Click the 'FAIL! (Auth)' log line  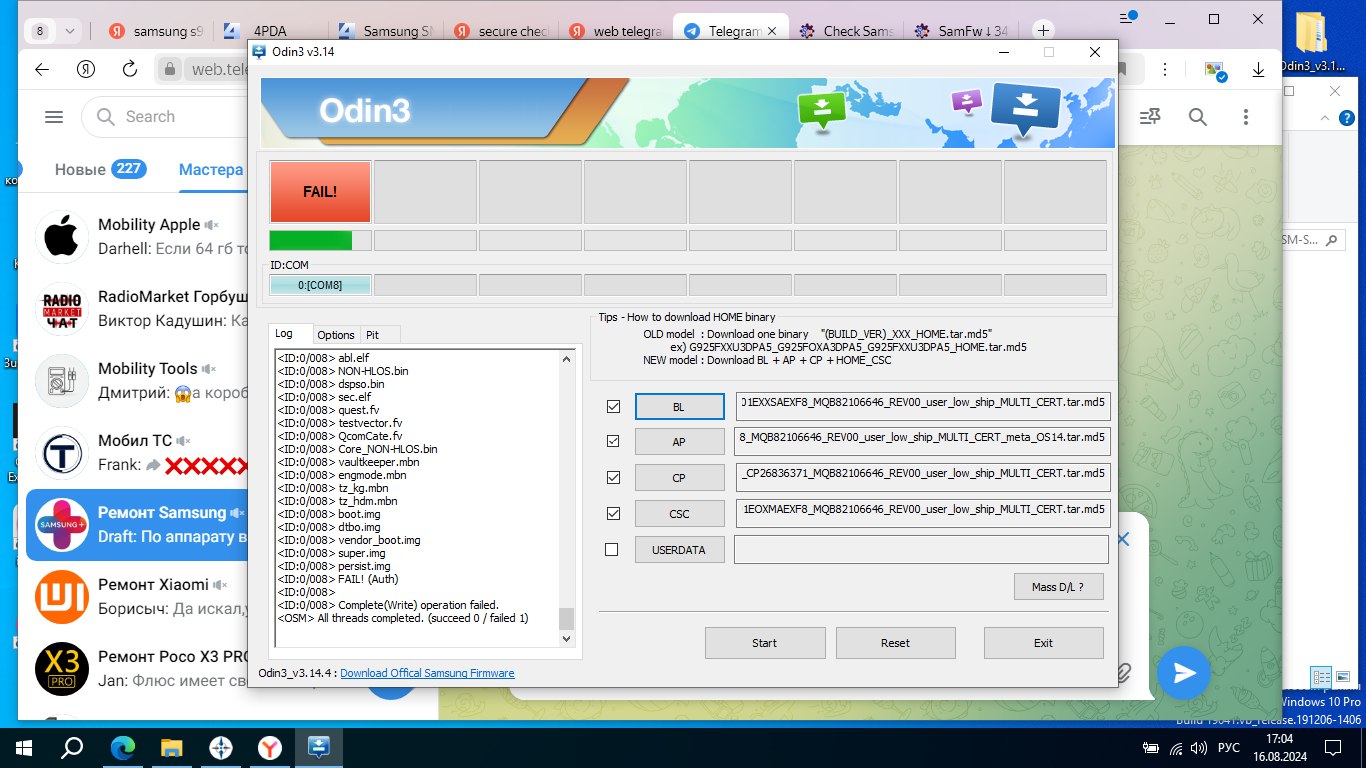tap(337, 579)
